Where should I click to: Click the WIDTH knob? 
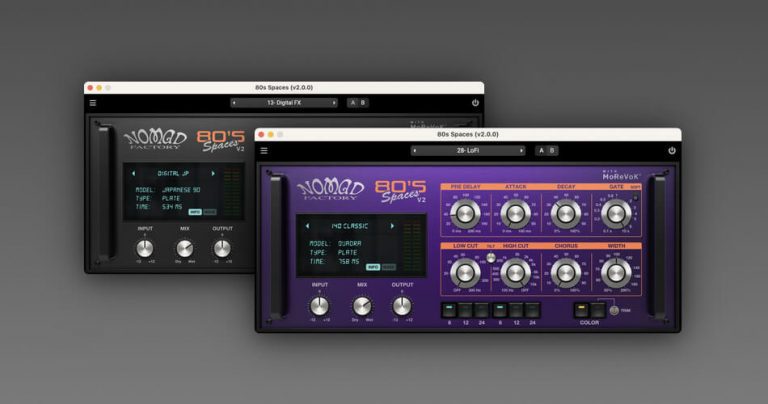pos(616,273)
